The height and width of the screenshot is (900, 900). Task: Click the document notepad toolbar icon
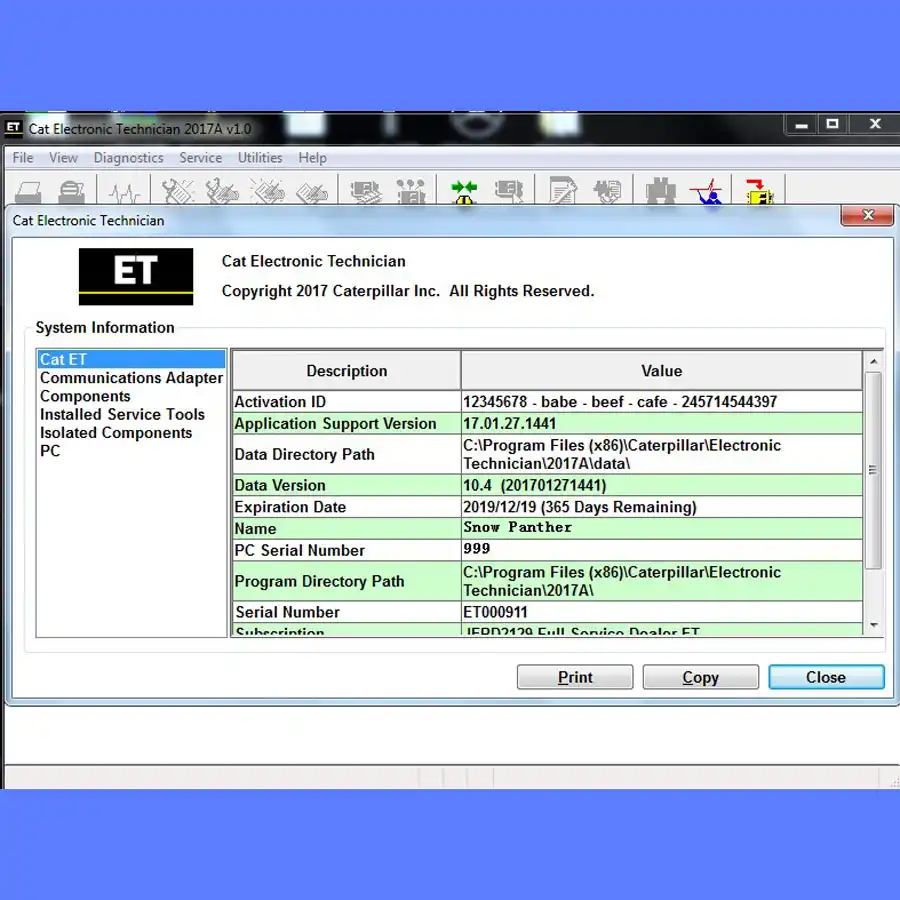(x=562, y=192)
